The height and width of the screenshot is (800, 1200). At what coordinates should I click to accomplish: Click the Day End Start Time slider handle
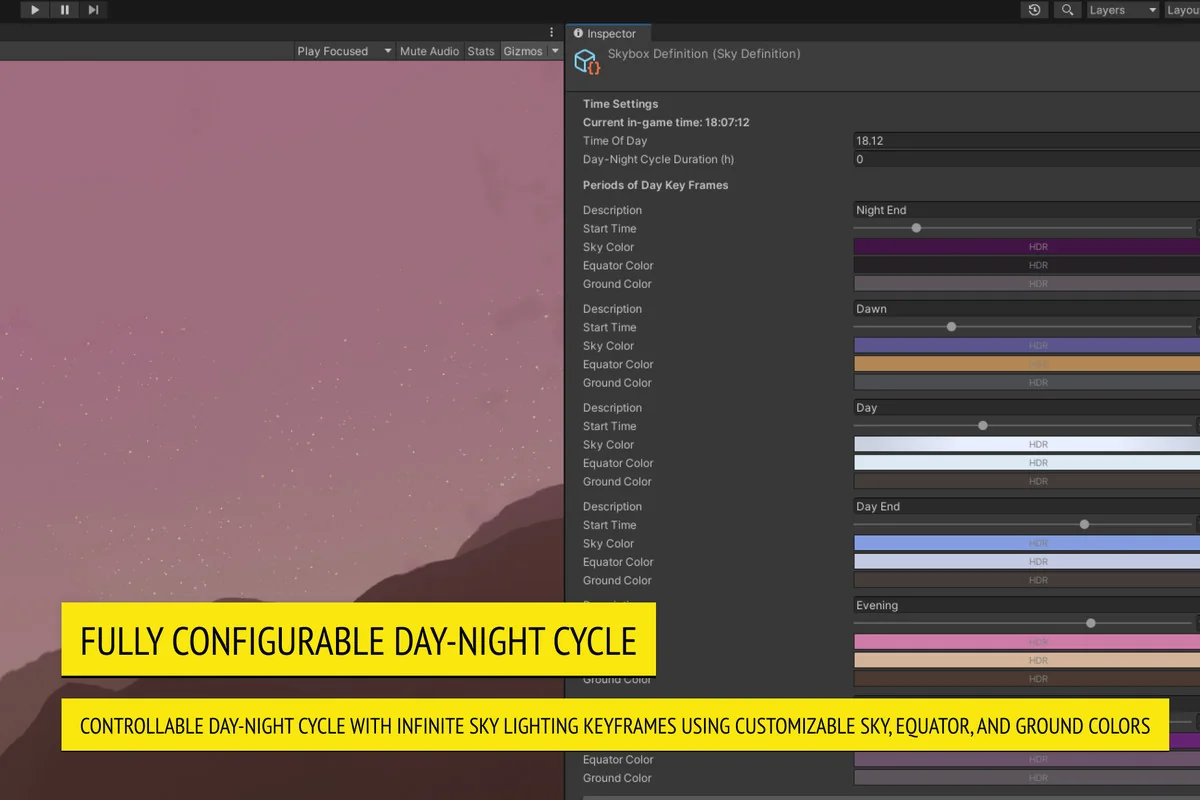click(x=1084, y=525)
